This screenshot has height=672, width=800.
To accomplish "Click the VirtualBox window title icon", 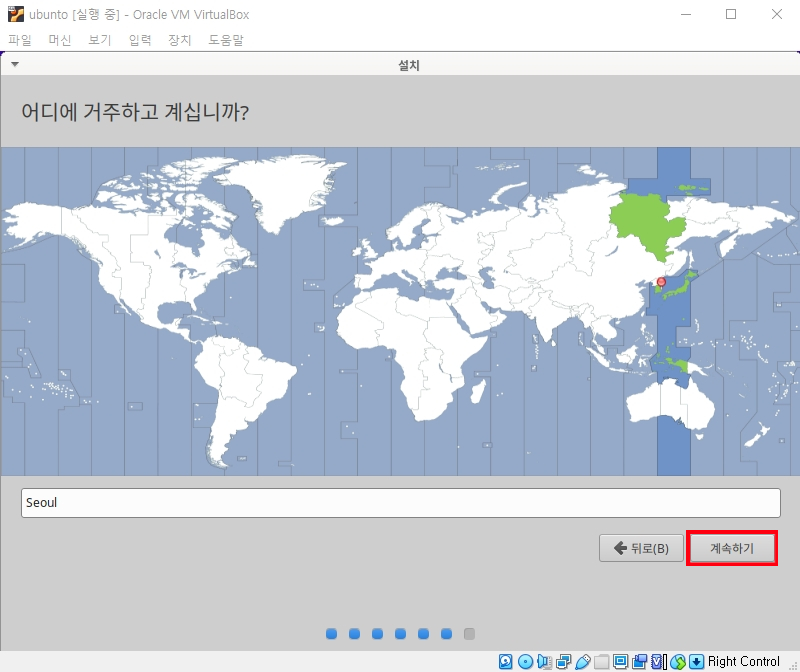I will pyautogui.click(x=16, y=14).
